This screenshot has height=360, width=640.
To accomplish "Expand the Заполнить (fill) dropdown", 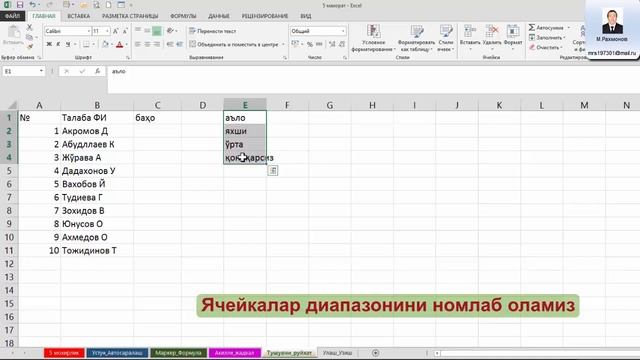I will pos(564,38).
